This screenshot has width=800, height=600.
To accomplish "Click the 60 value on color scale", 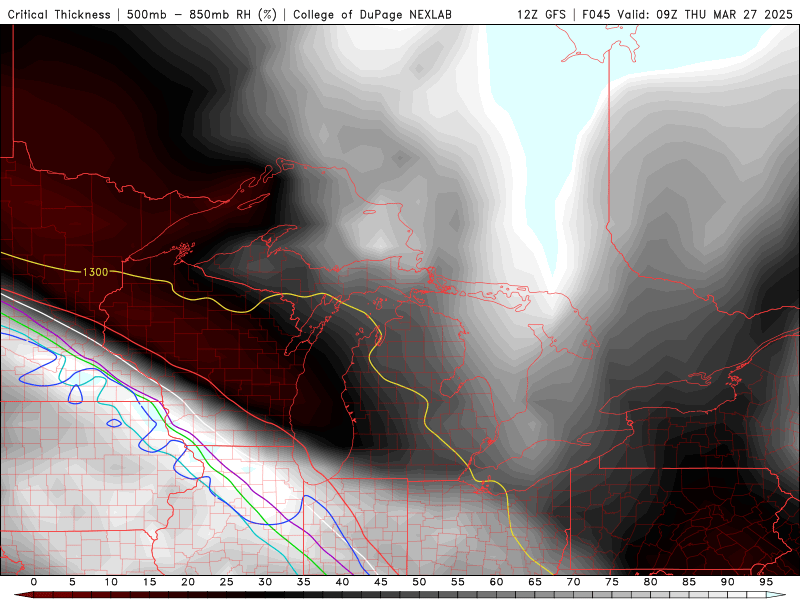I will pos(496,582).
